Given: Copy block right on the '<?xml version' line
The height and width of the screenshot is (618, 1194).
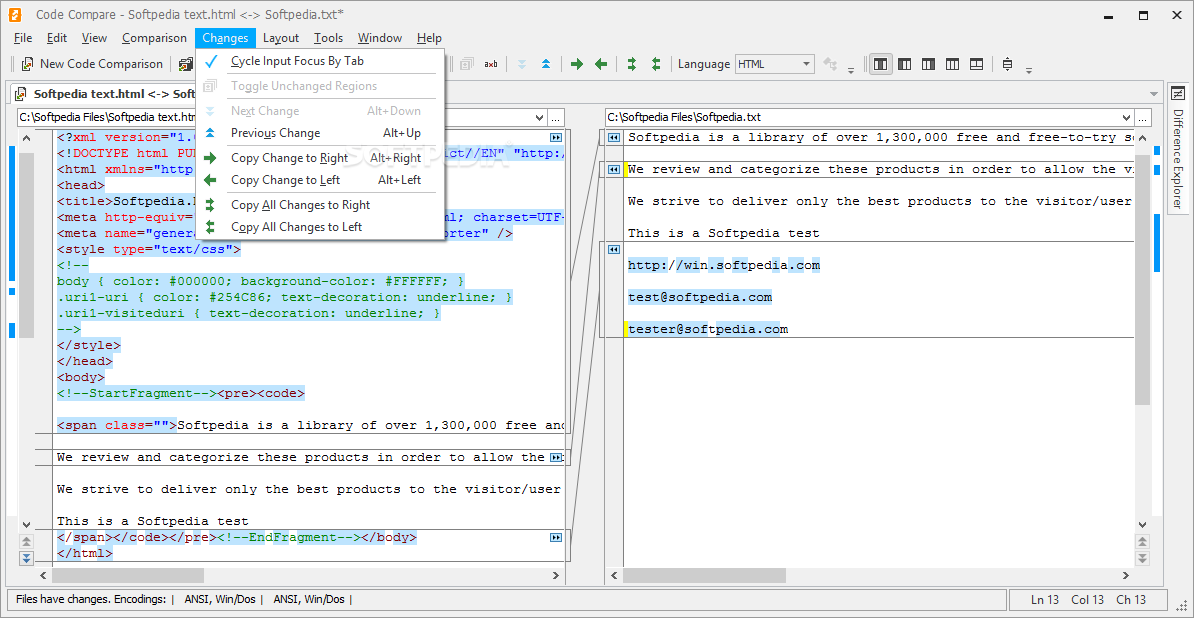Looking at the screenshot, I should coord(556,138).
